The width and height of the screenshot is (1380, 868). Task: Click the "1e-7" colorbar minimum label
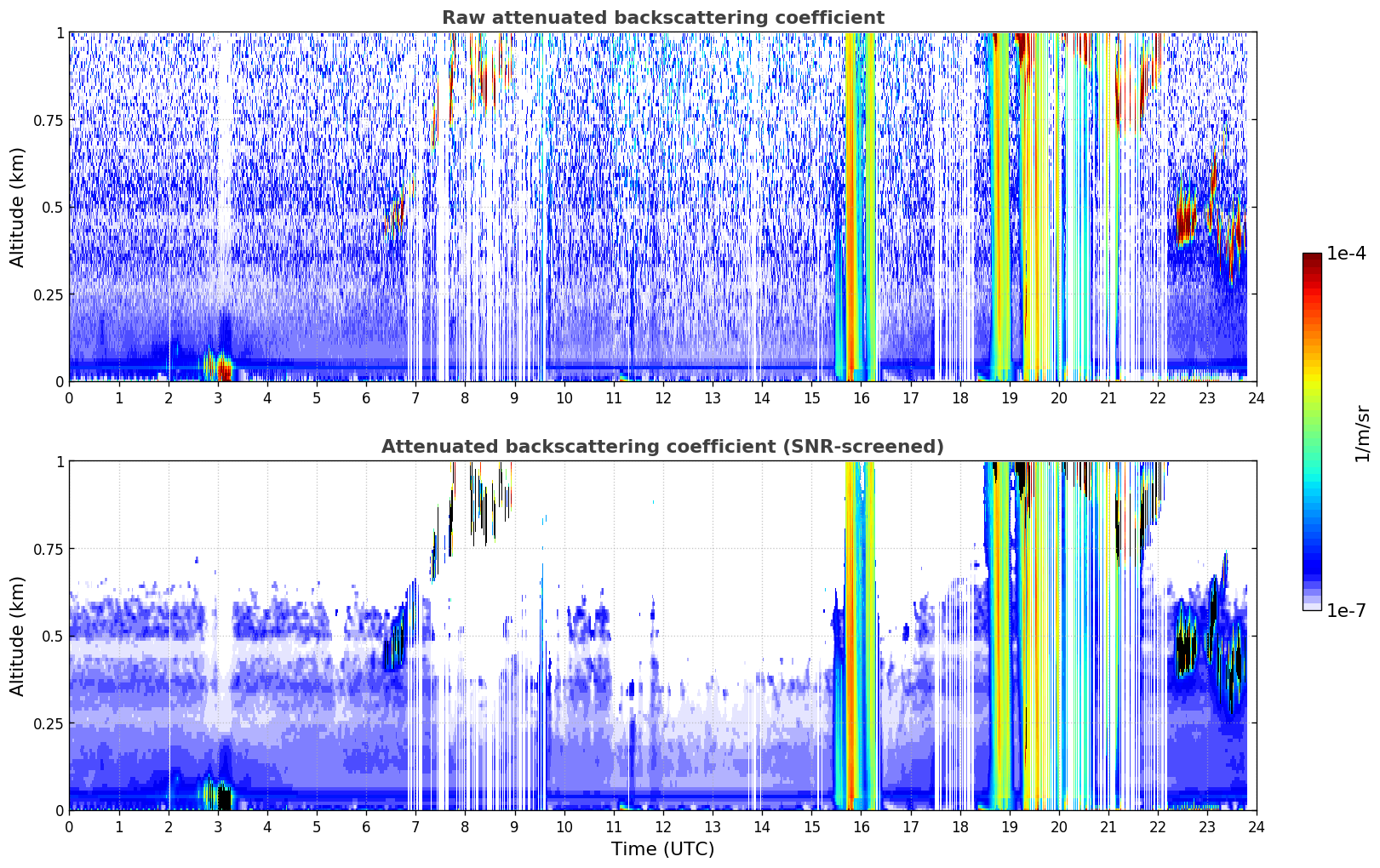click(x=1346, y=610)
